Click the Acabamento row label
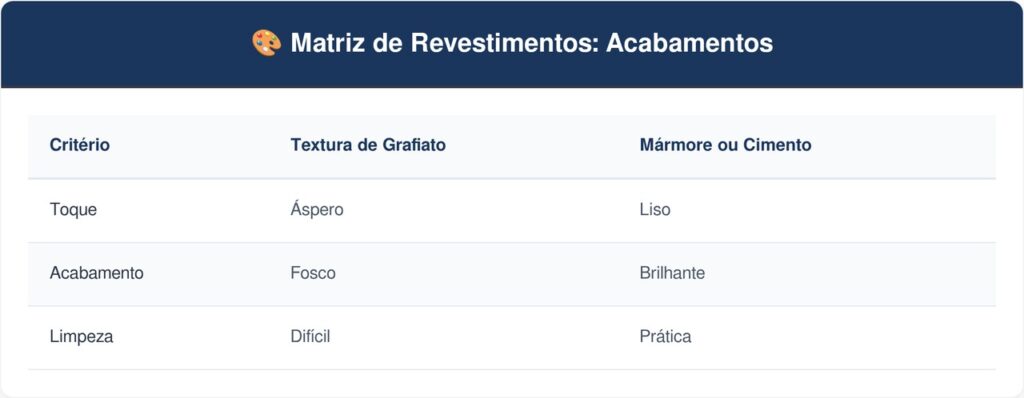The width and height of the screenshot is (1024, 398). click(x=97, y=273)
